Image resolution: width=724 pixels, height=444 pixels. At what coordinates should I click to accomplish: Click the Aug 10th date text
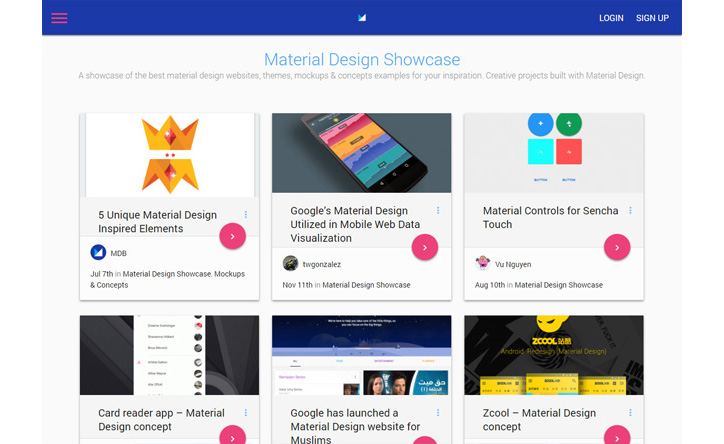490,285
